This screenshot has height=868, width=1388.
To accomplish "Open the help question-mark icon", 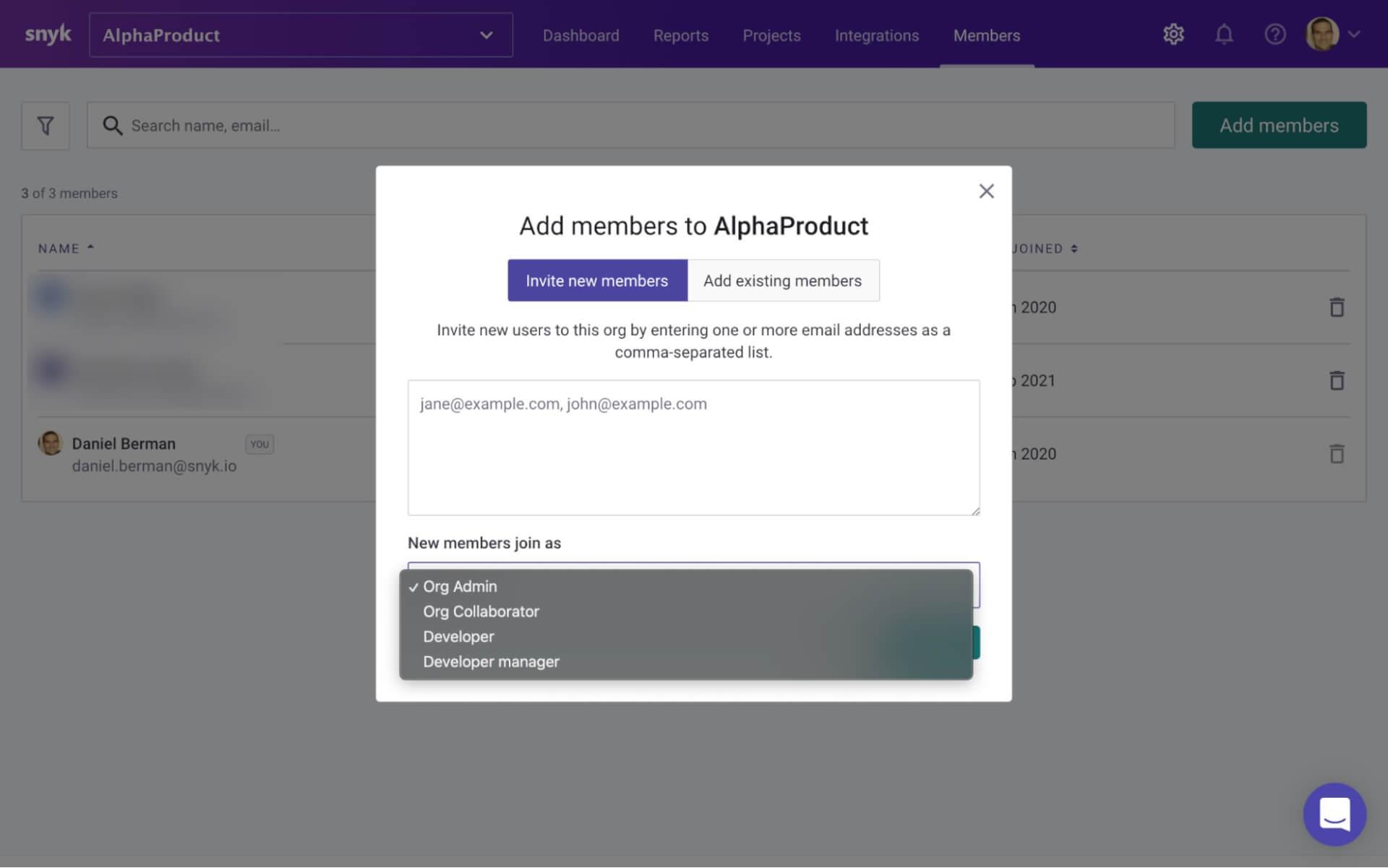I will pyautogui.click(x=1275, y=34).
